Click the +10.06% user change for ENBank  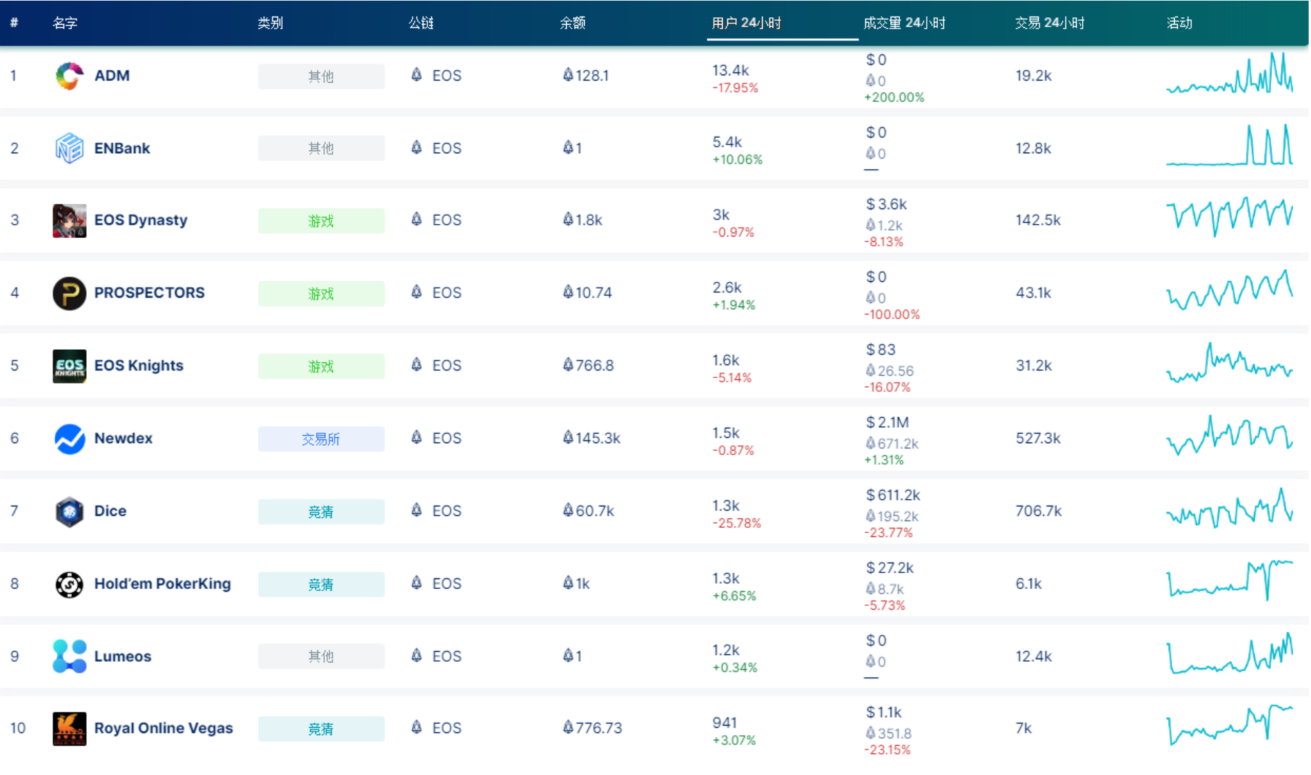coord(738,160)
